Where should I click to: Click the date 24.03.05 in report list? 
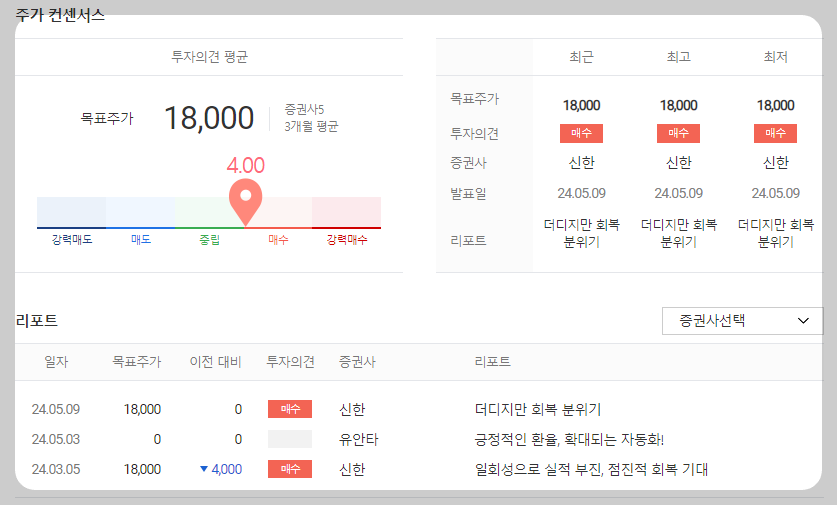click(x=56, y=469)
